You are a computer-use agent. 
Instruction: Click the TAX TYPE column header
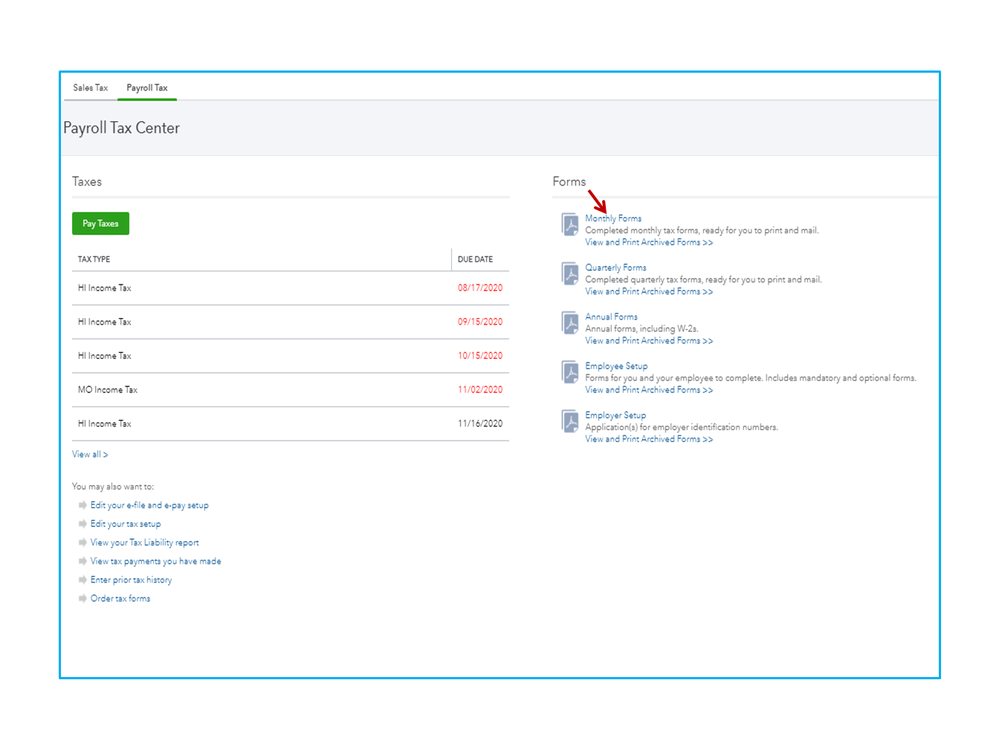pyautogui.click(x=94, y=259)
